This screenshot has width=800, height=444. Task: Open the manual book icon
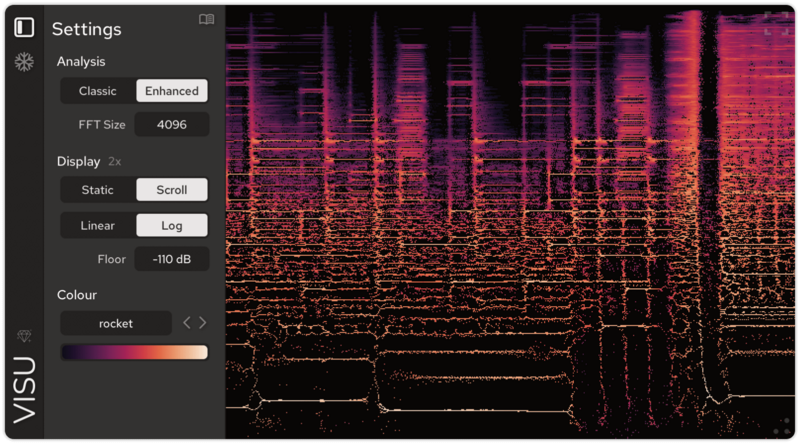[x=206, y=19]
